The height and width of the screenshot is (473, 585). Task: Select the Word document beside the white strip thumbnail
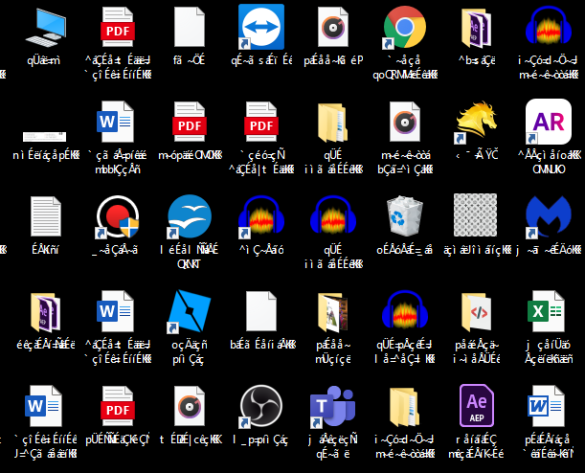115,122
